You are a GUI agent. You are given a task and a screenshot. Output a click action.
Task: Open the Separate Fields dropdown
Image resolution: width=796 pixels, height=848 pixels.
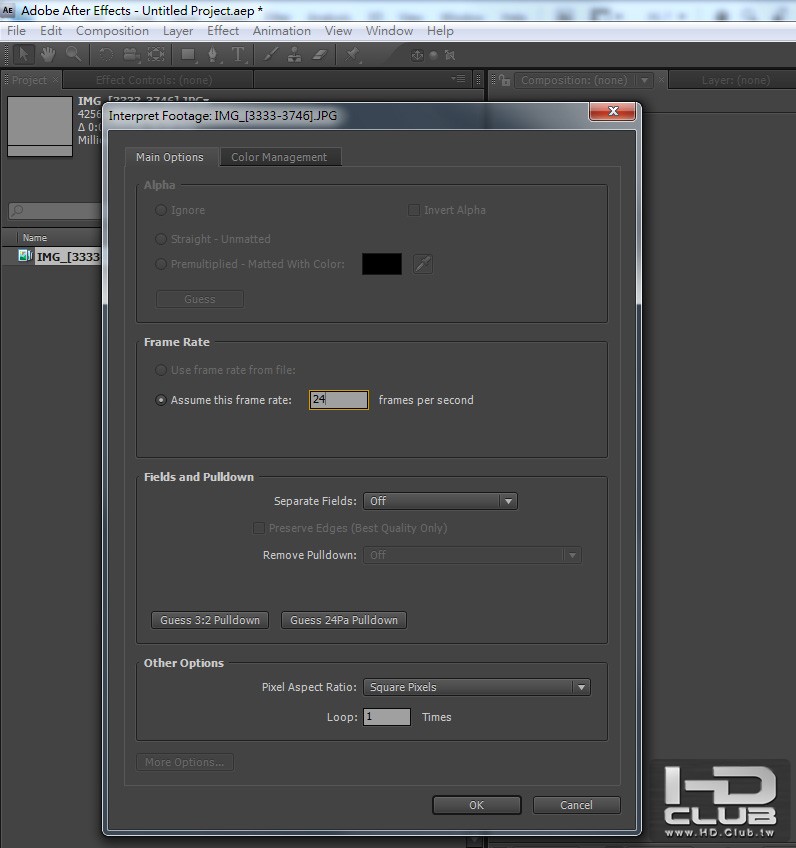click(440, 501)
